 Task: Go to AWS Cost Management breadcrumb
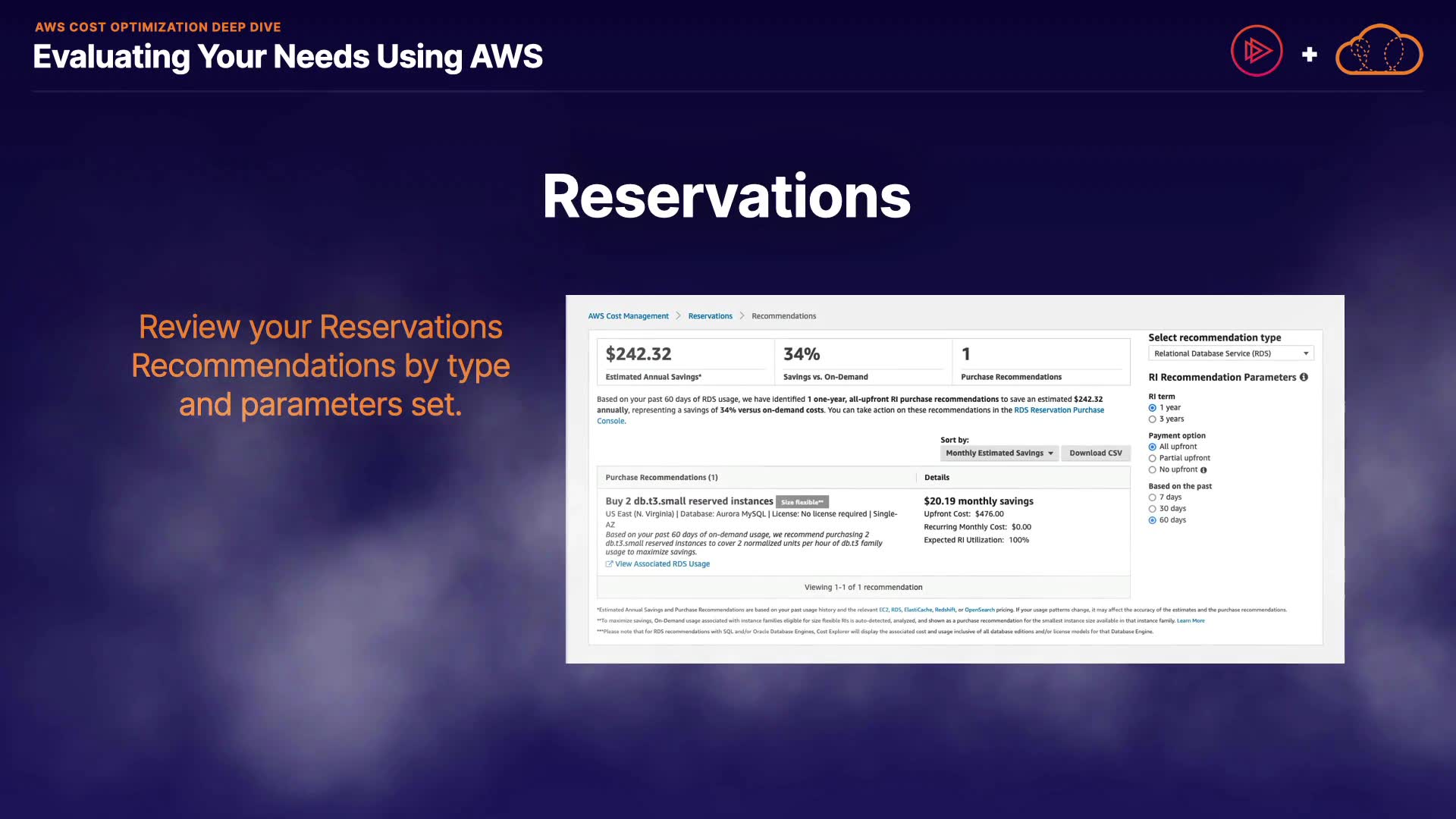pos(628,316)
